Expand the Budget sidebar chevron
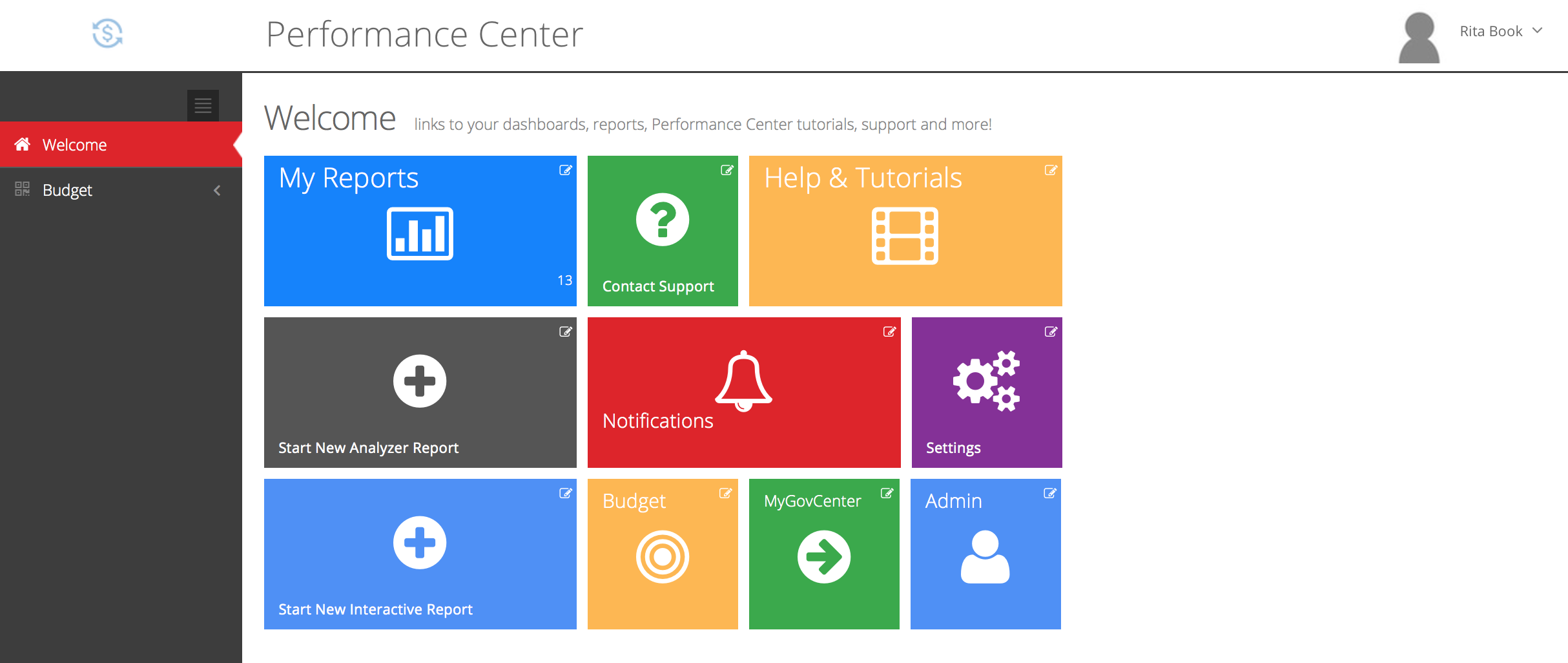1568x663 pixels. [217, 190]
